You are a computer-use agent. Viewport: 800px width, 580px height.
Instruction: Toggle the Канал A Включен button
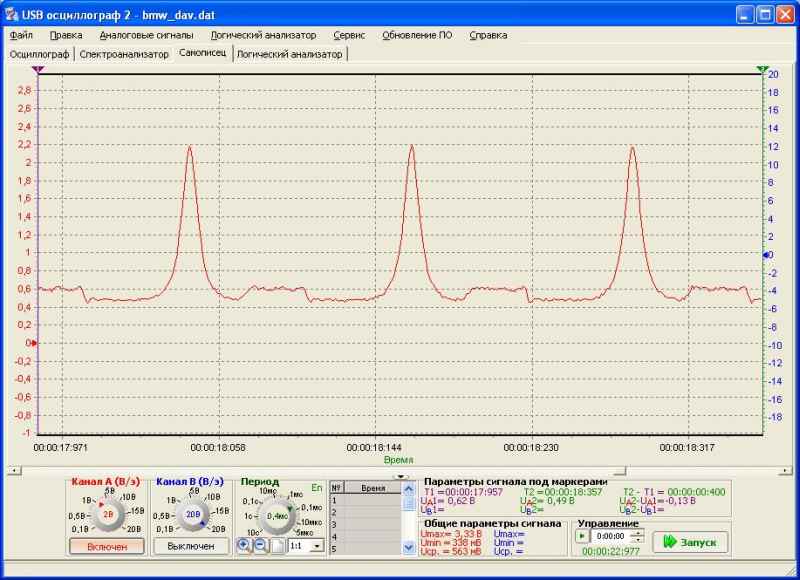tap(107, 546)
